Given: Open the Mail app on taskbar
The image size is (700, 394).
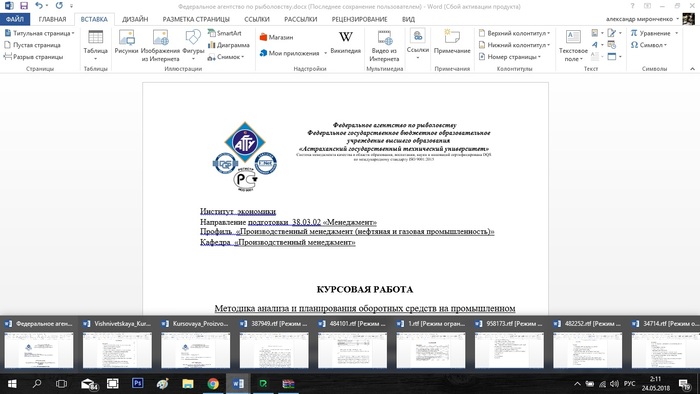Looking at the screenshot, I should click(89, 384).
